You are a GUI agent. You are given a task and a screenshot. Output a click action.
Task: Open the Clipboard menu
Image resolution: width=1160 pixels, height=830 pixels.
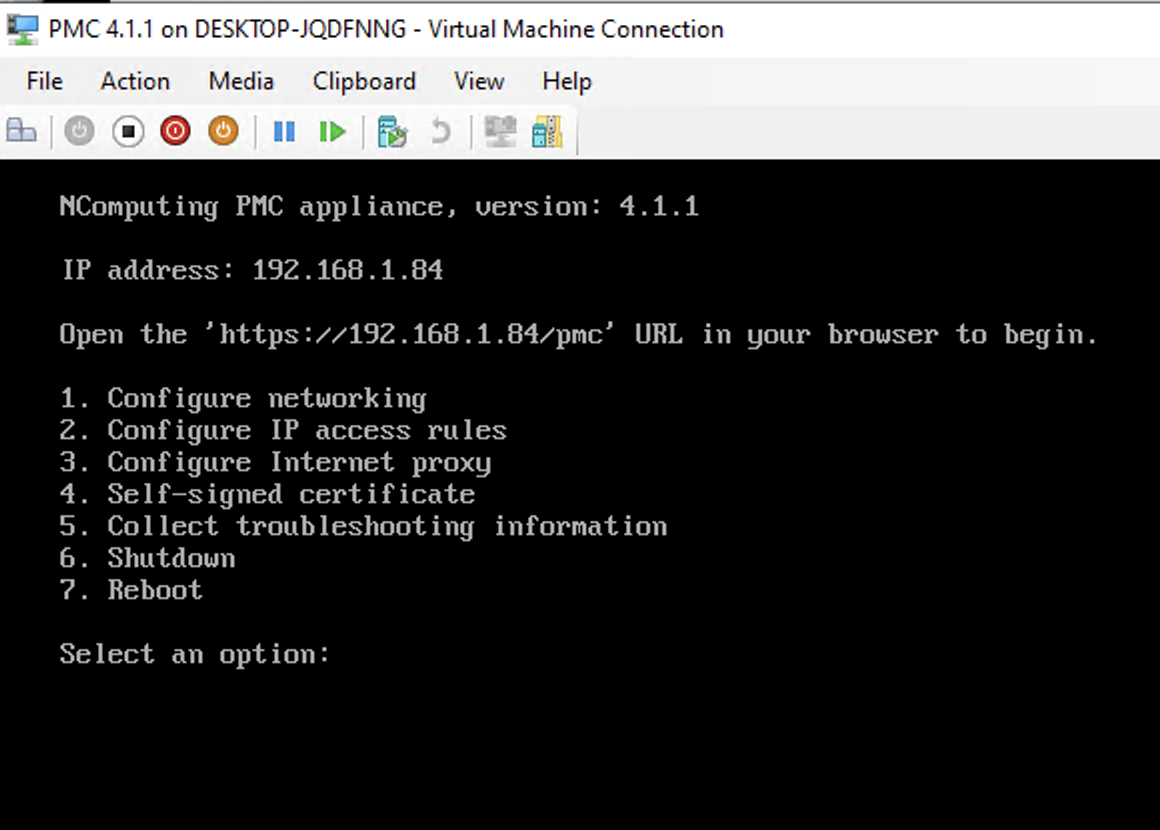[x=364, y=81]
